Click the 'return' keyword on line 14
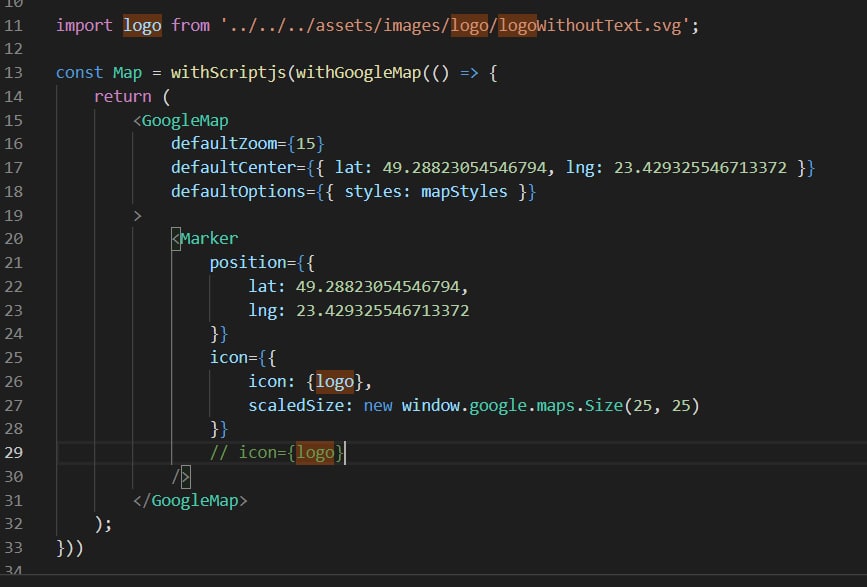Viewport: 867px width, 587px height. point(123,97)
